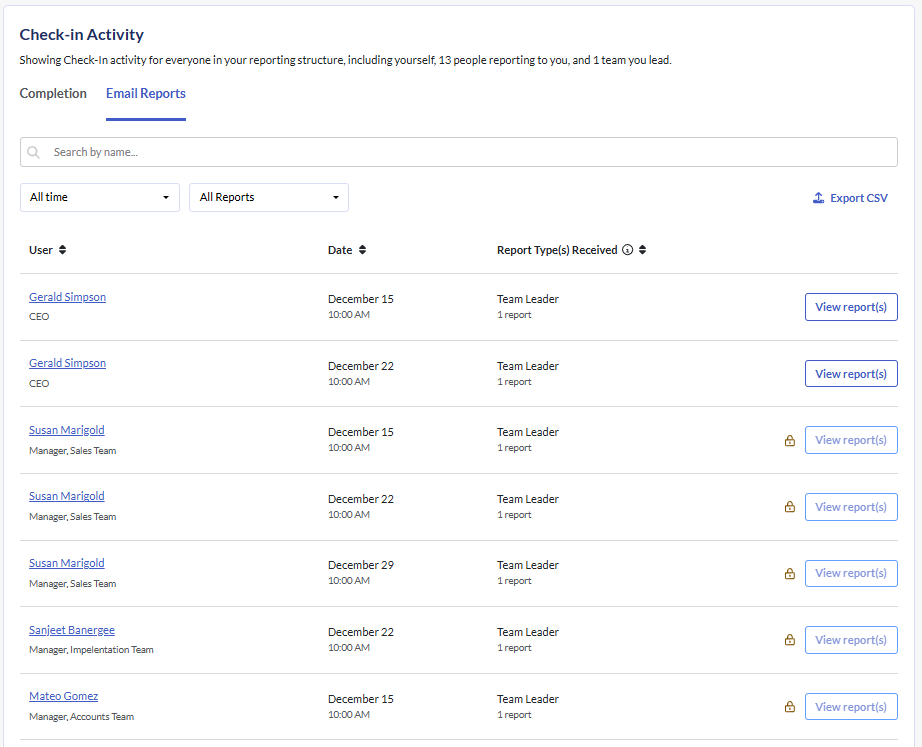
Task: Sort table by User column arrows
Action: 63,250
